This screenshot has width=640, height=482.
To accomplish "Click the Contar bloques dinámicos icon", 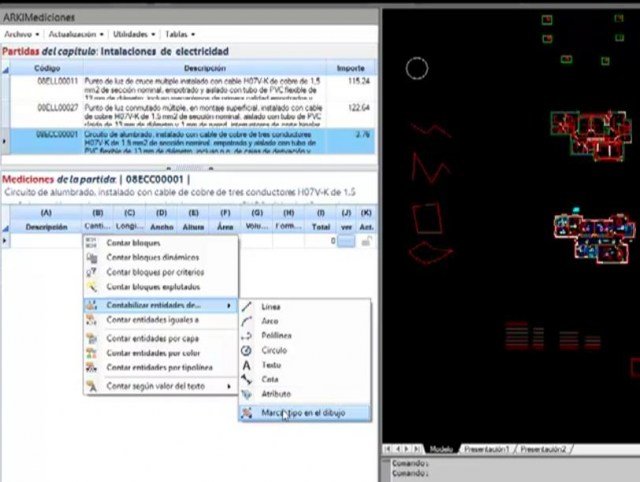I will click(91, 258).
